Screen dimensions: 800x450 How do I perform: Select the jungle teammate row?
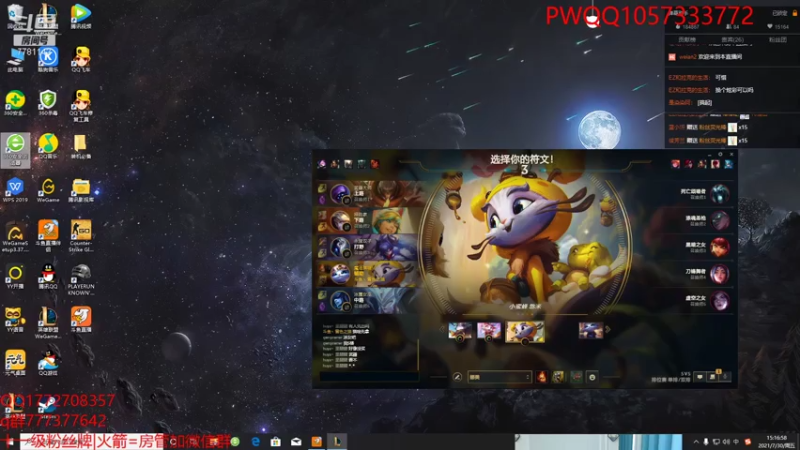click(368, 247)
